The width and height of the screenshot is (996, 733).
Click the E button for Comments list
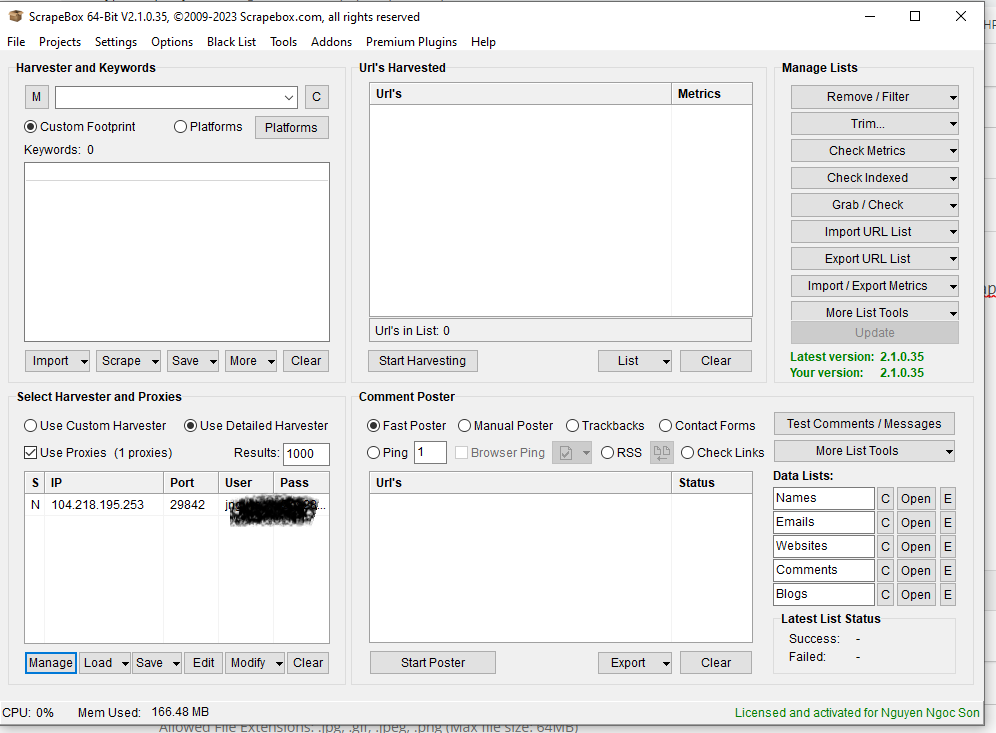[947, 571]
